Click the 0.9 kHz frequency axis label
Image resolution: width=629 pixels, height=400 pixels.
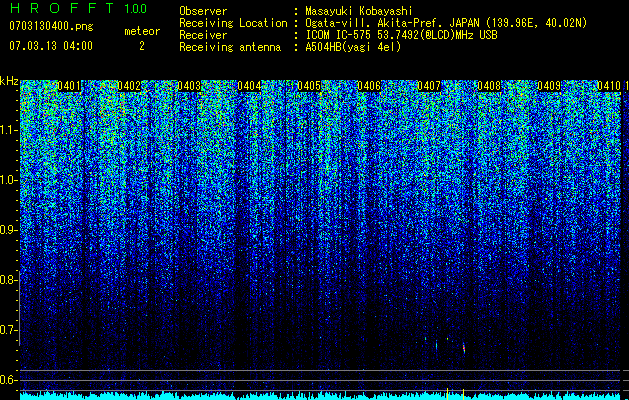coord(8,230)
